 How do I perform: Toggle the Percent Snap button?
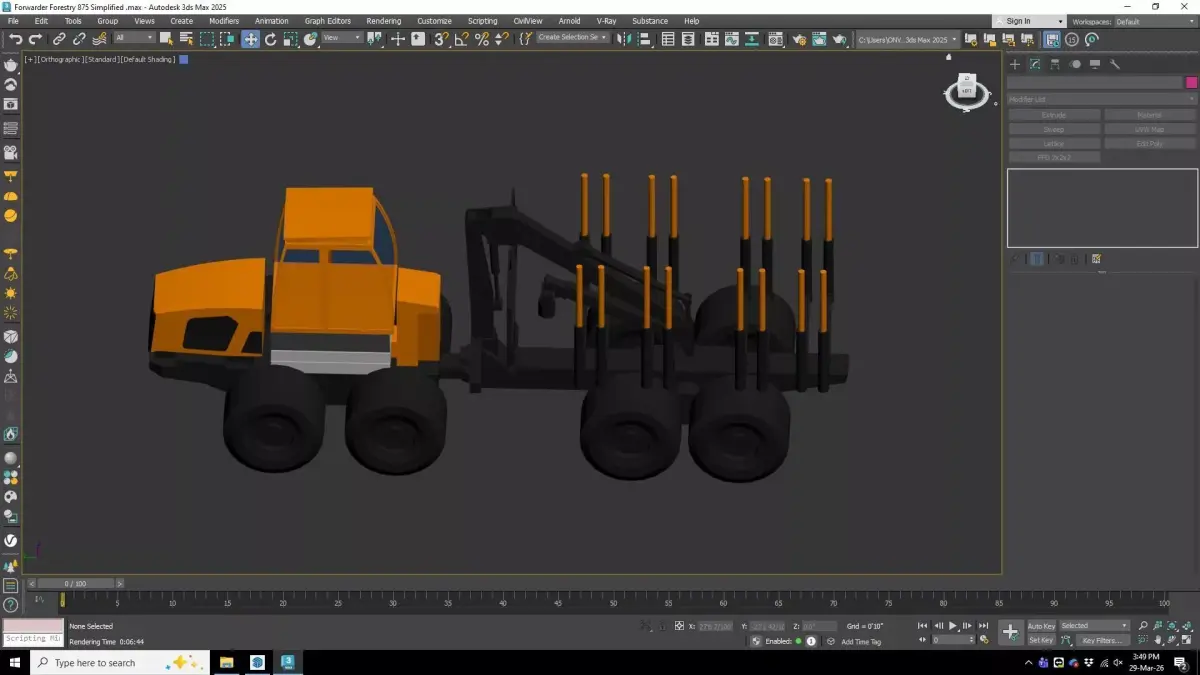pyautogui.click(x=482, y=39)
